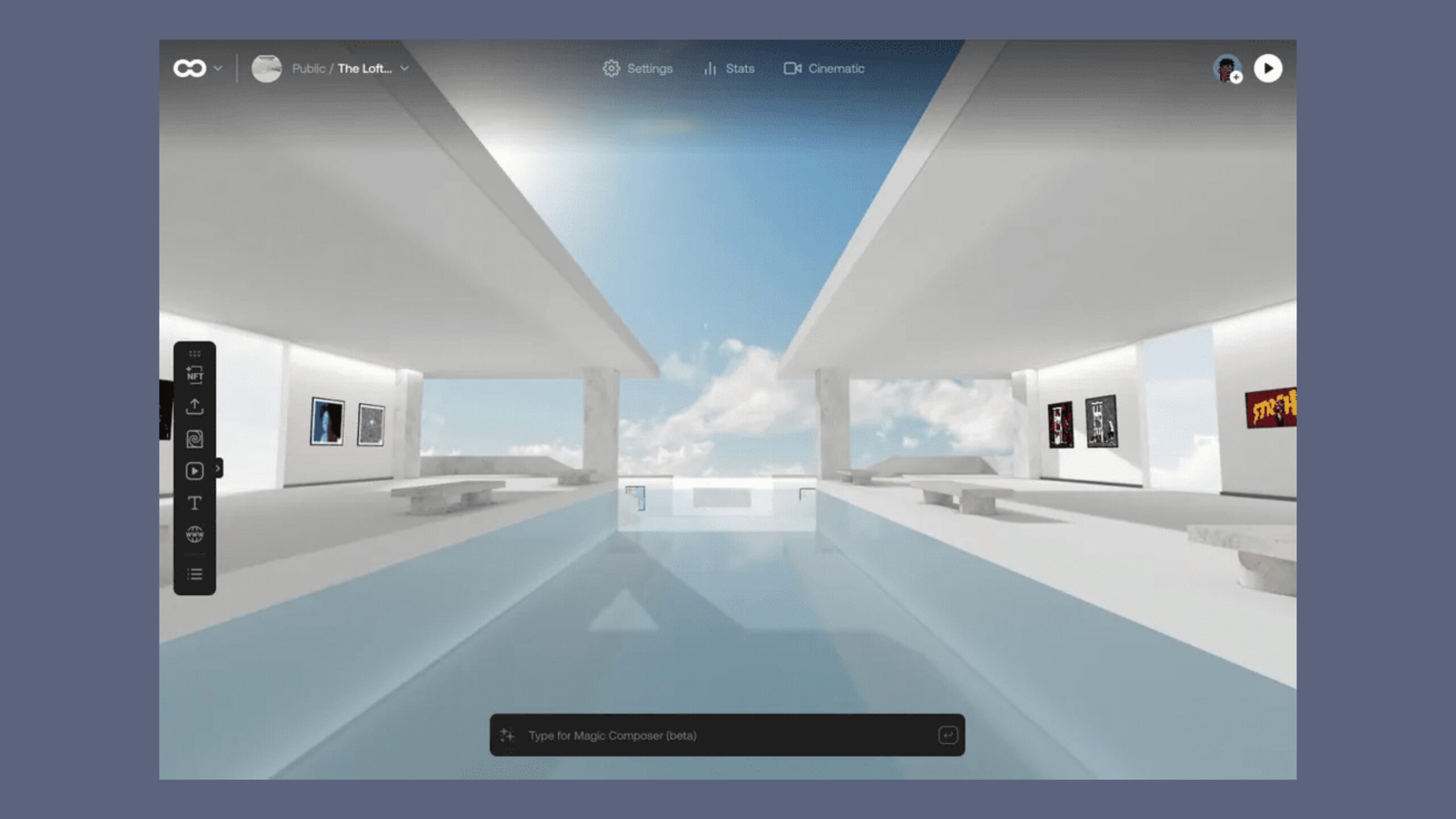Select the Add NFT tool

tap(195, 374)
